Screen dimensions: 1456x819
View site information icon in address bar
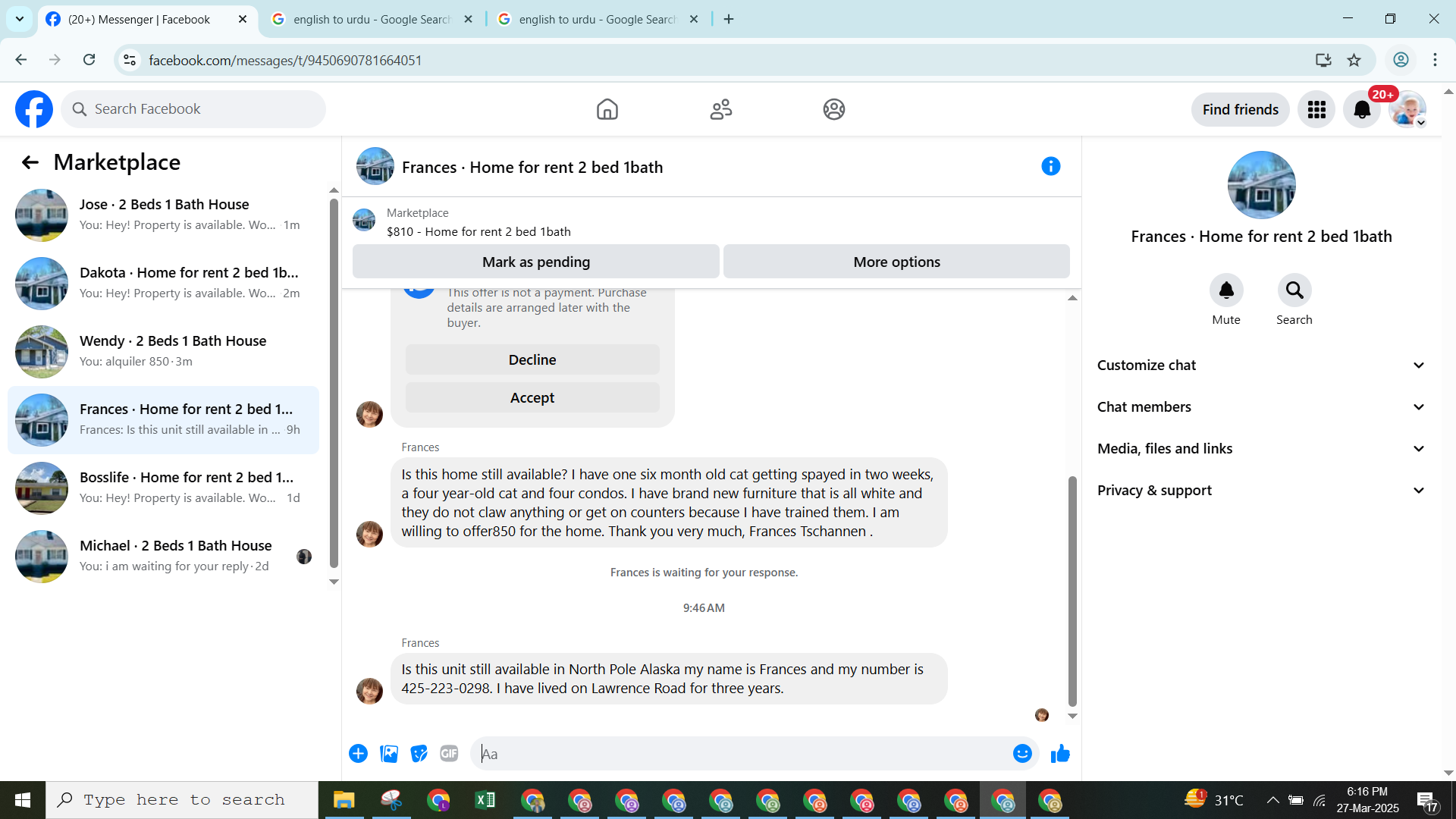[x=130, y=60]
